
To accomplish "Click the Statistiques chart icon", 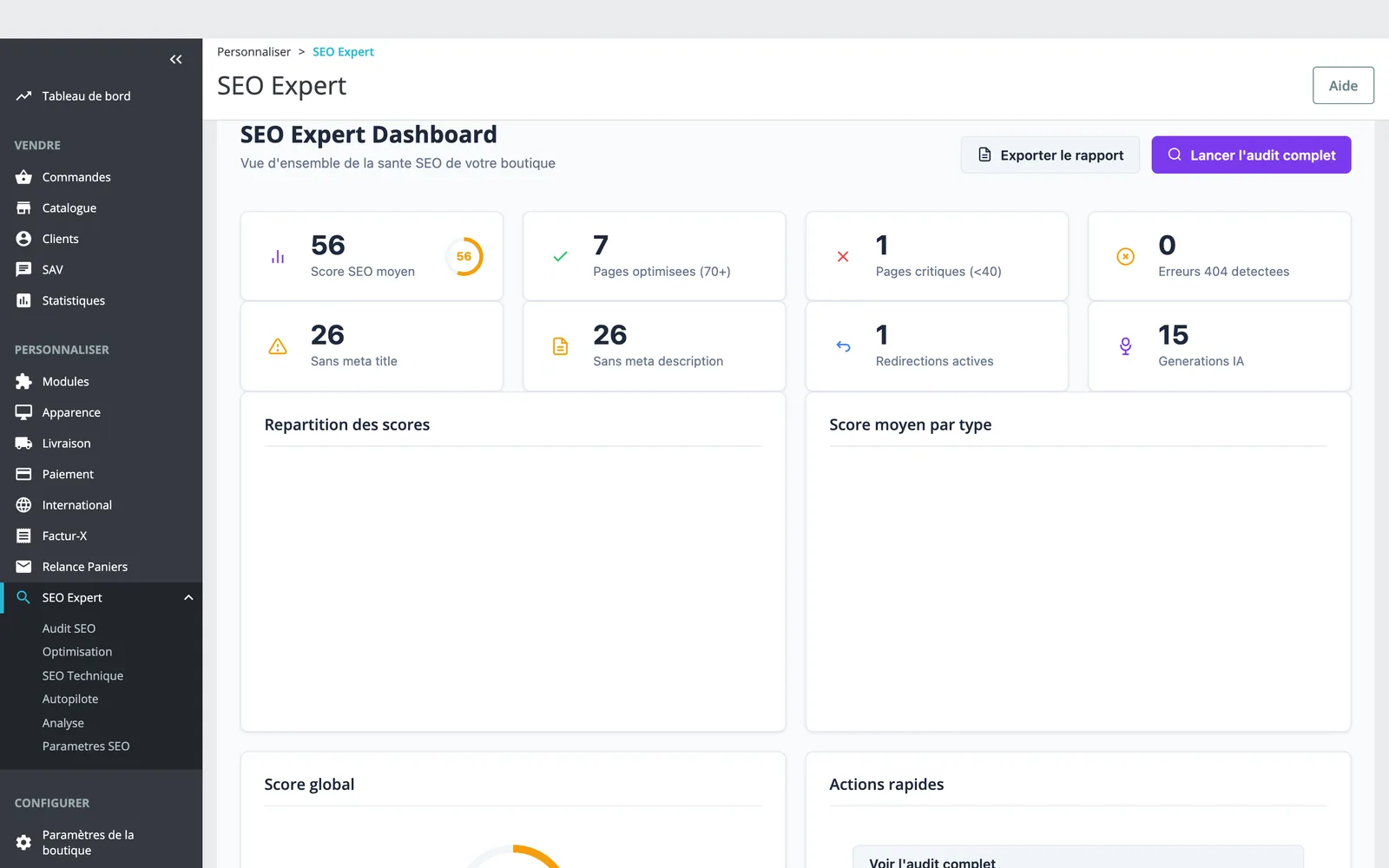I will (23, 300).
